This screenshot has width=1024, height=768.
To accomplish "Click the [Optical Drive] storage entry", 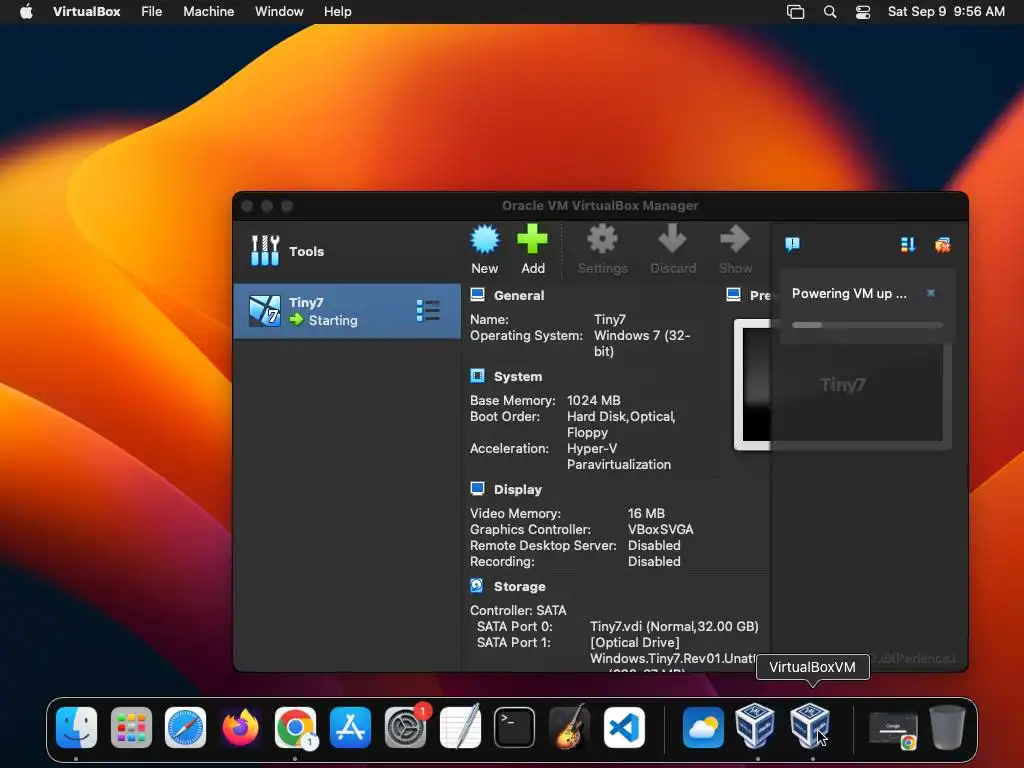I will tap(635, 643).
